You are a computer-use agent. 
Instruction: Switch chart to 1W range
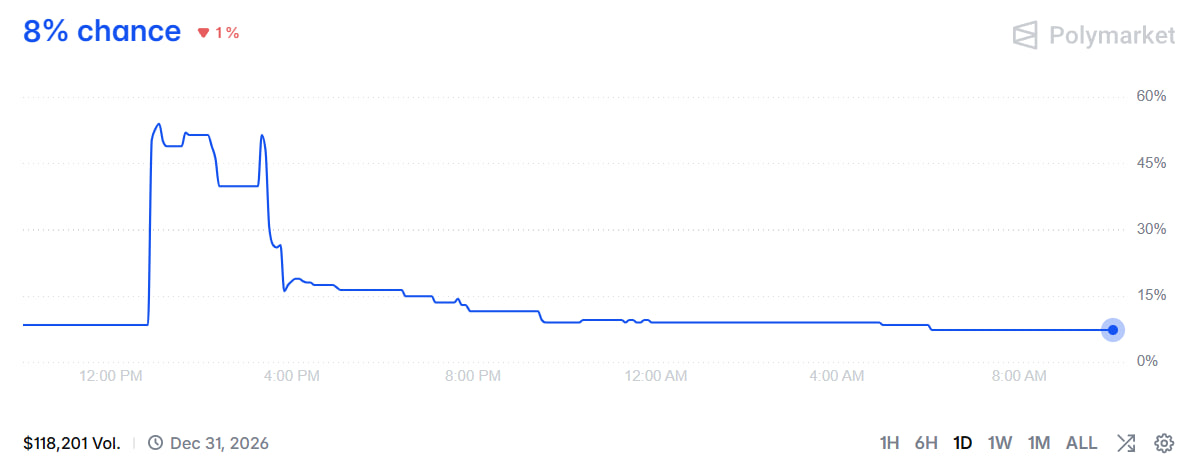click(999, 443)
